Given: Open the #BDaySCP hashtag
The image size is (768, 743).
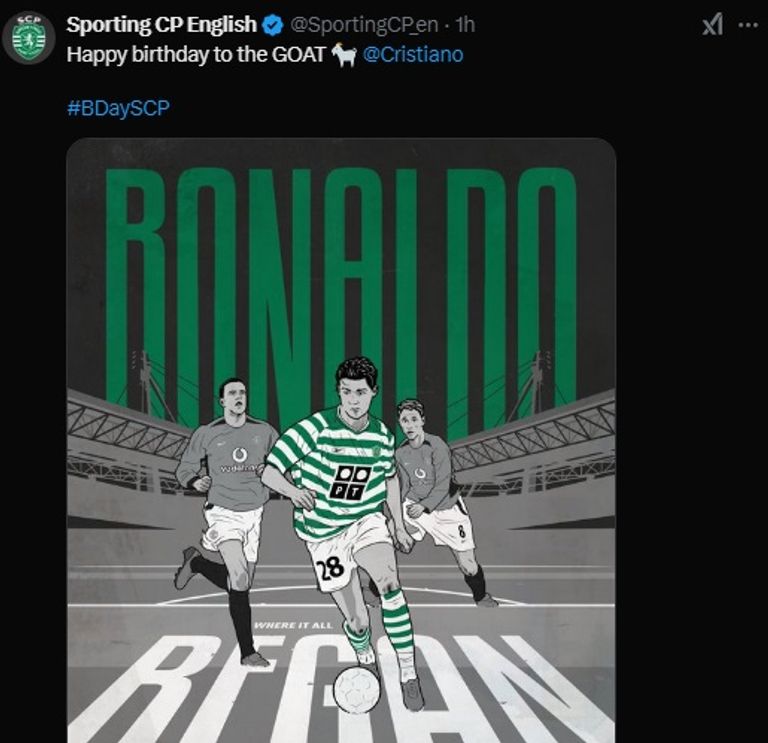Looking at the screenshot, I should (x=118, y=108).
